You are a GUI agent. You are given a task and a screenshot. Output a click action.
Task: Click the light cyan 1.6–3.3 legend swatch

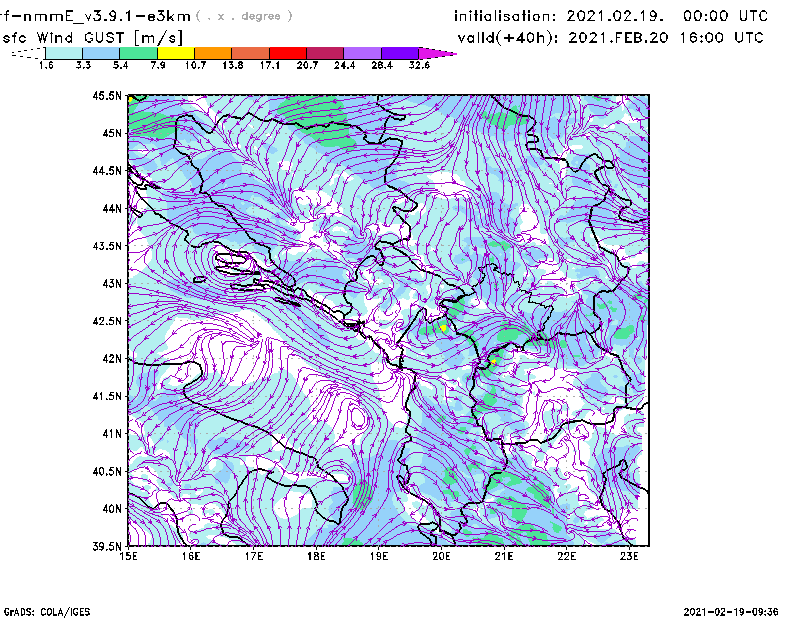(64, 53)
